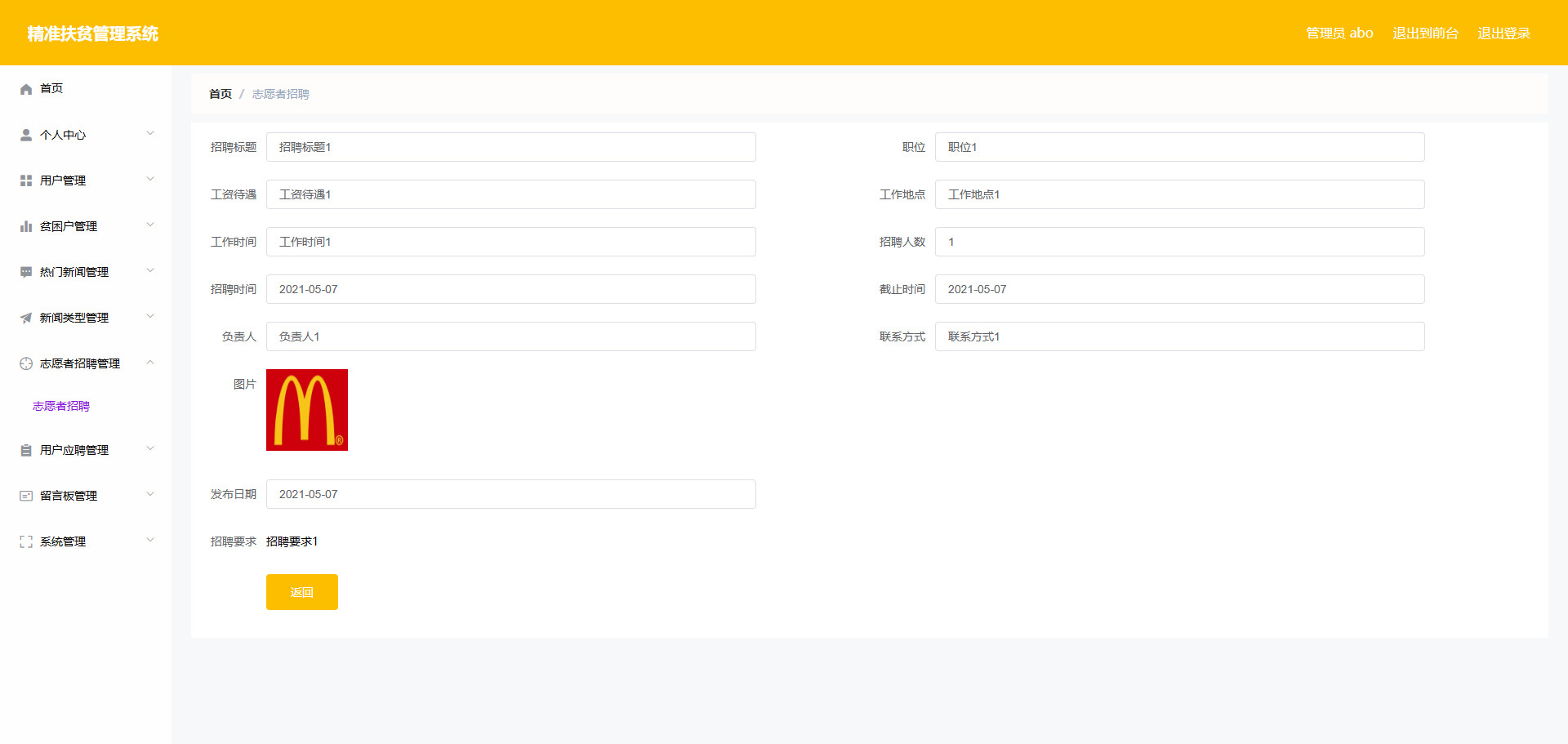Screen dimensions: 1568x744
Task: Open the 用户应聘管理 menu label
Action: pyautogui.click(x=74, y=450)
